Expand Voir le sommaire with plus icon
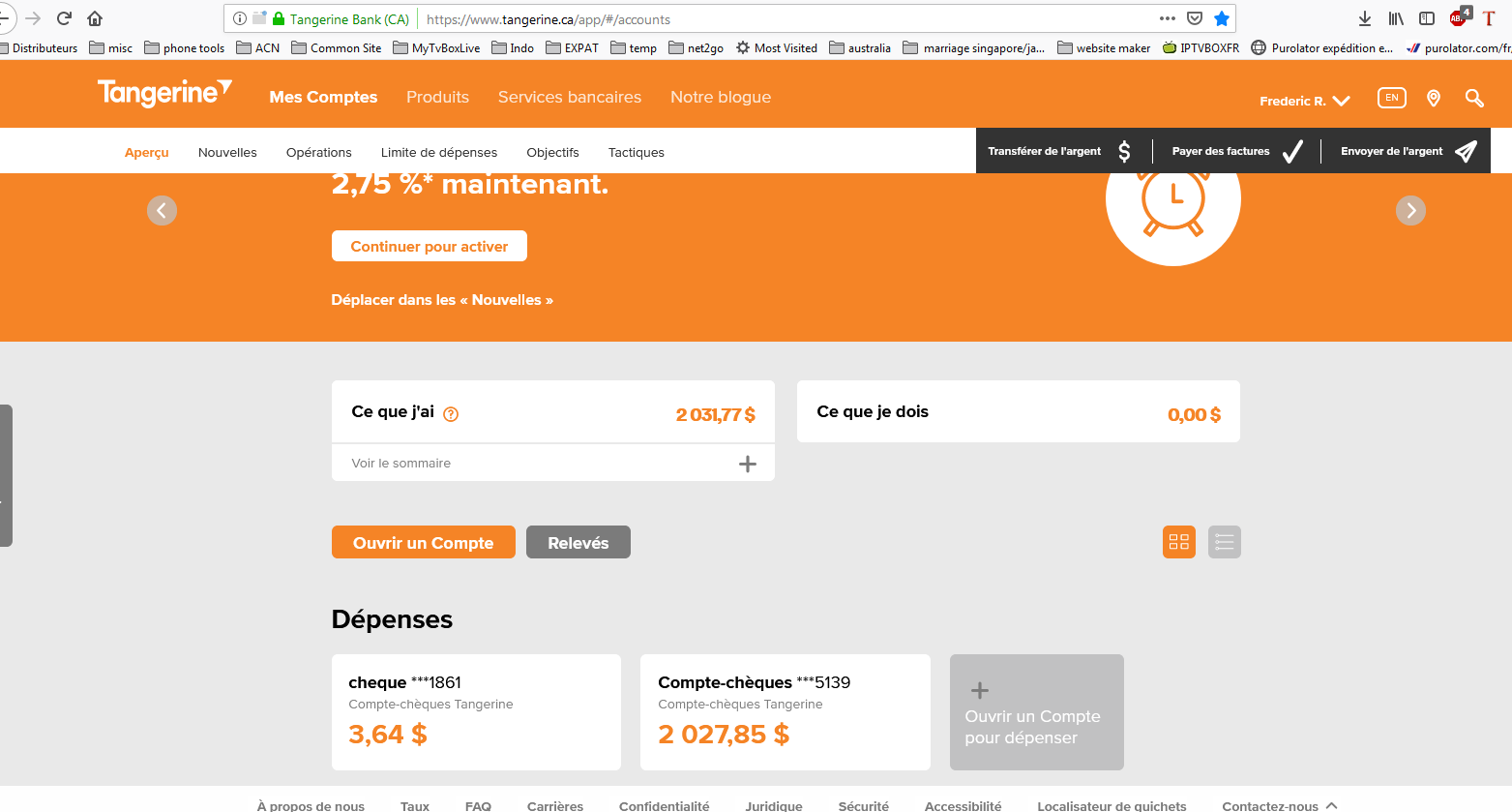The width and height of the screenshot is (1512, 812). (x=748, y=464)
